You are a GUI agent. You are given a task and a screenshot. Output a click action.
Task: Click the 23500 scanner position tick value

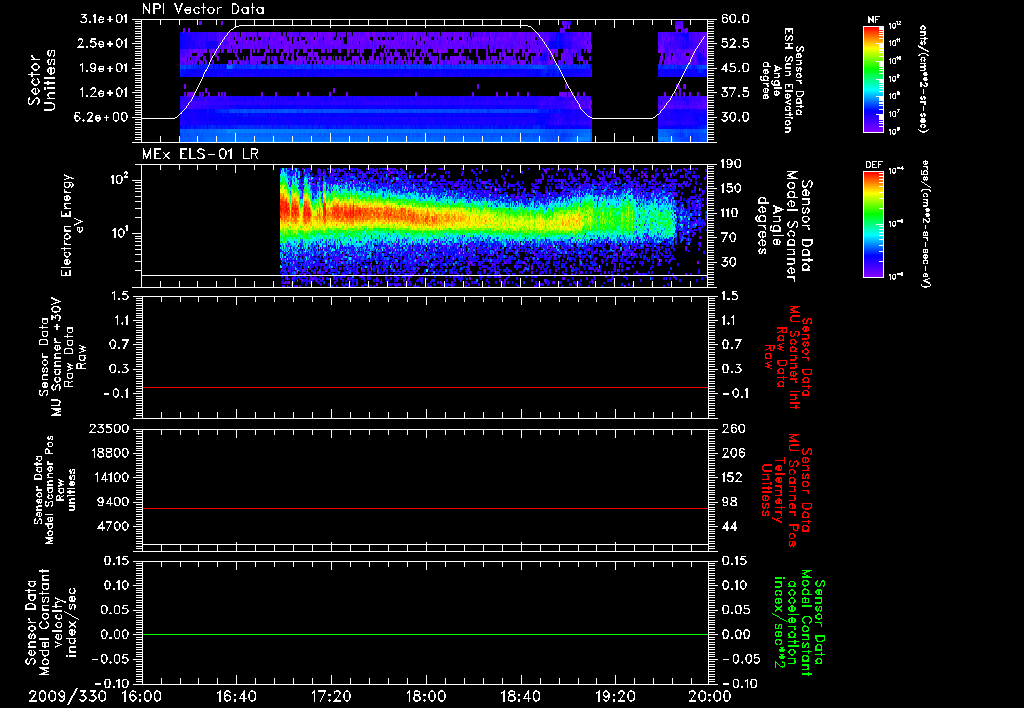pyautogui.click(x=108, y=429)
